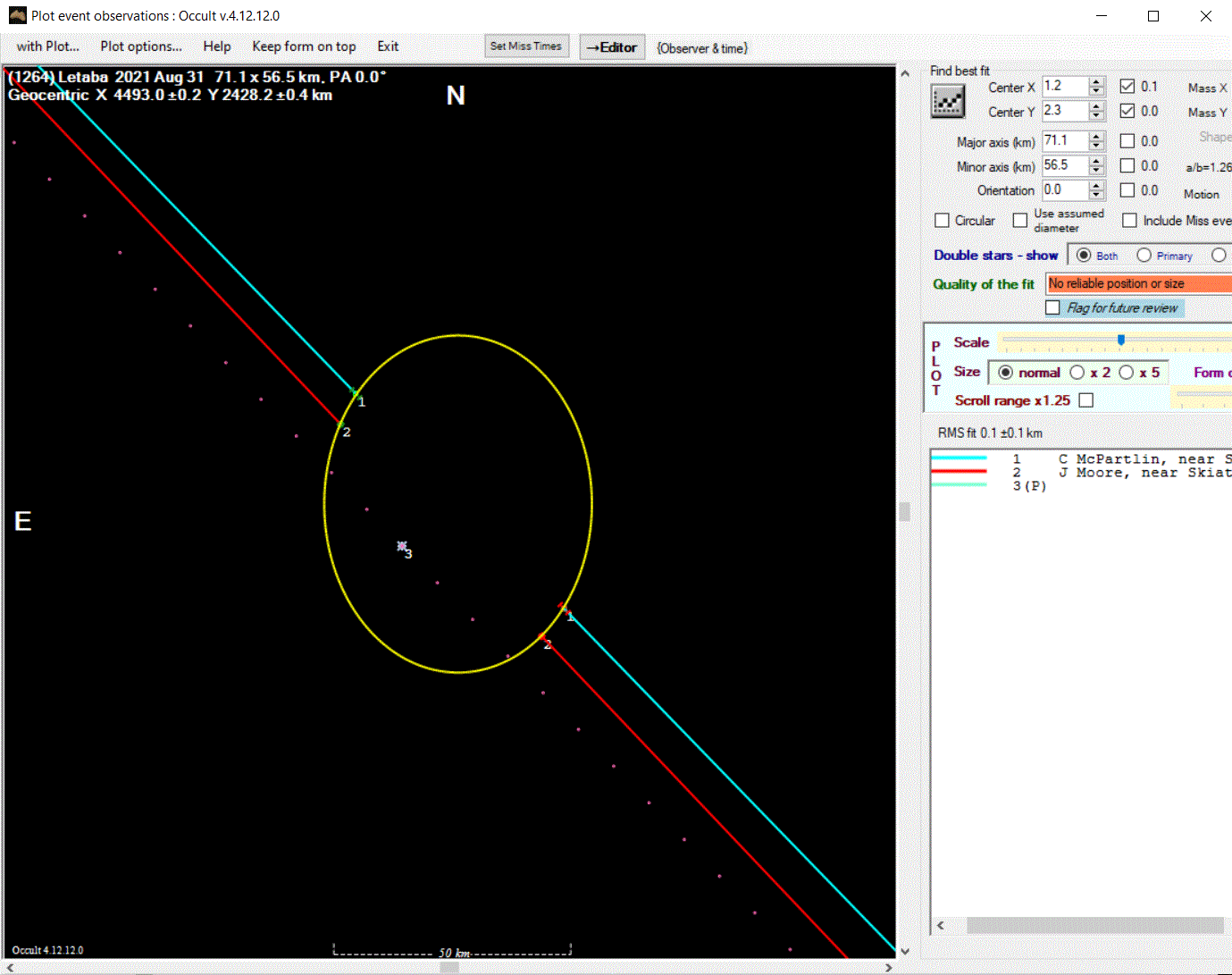Click observer list scrollbar left arrow
1232x975 pixels.
tap(940, 926)
